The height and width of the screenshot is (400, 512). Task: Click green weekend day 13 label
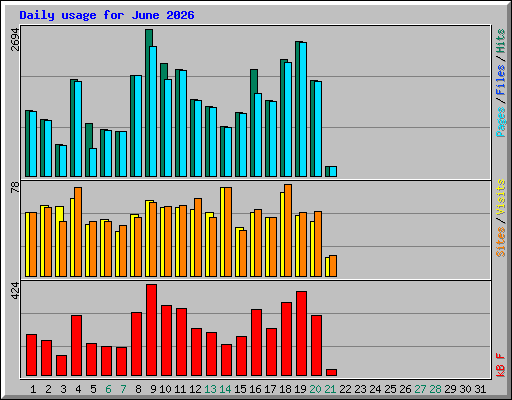[x=210, y=389]
